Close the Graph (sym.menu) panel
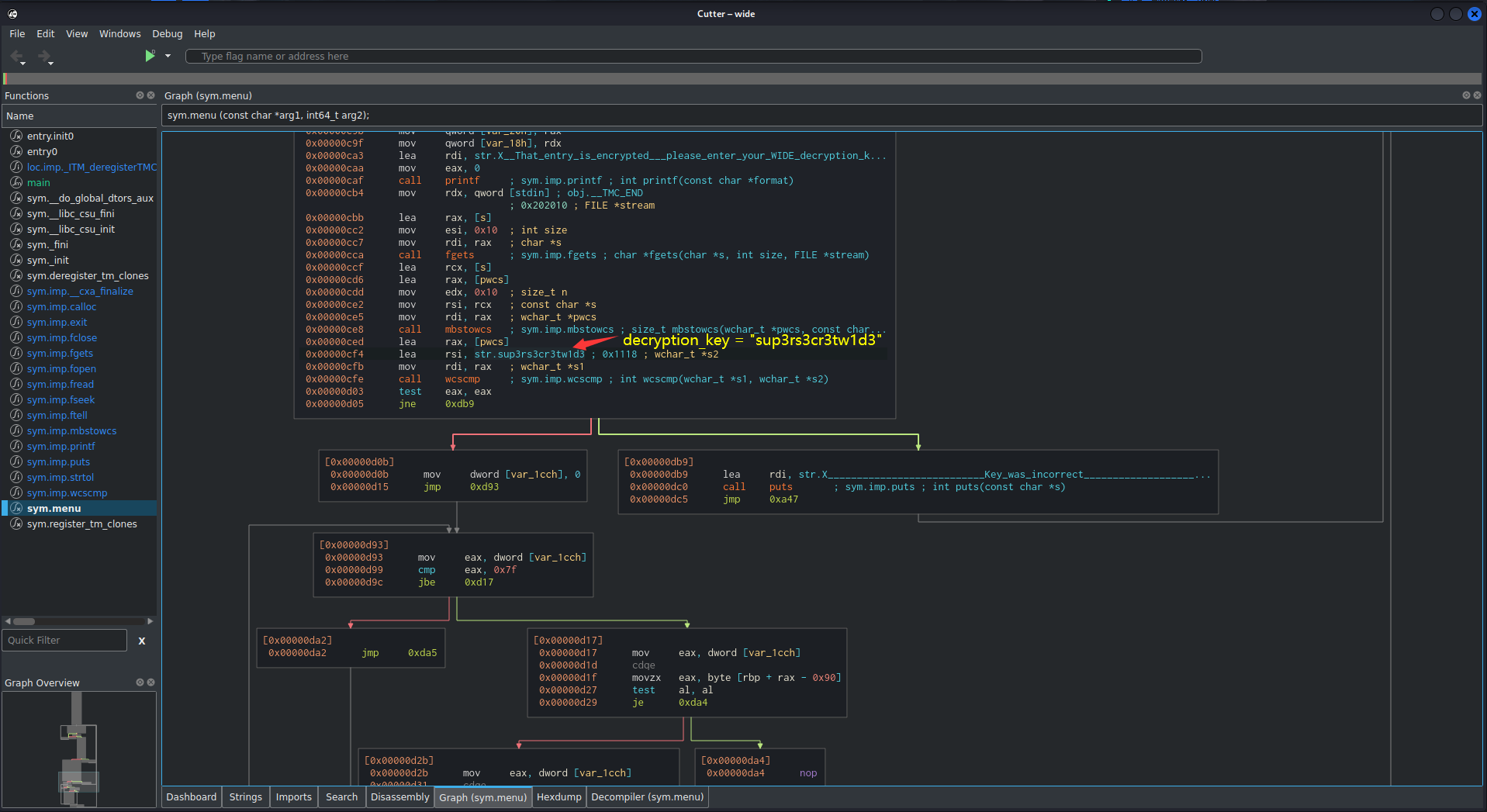 [x=1477, y=95]
